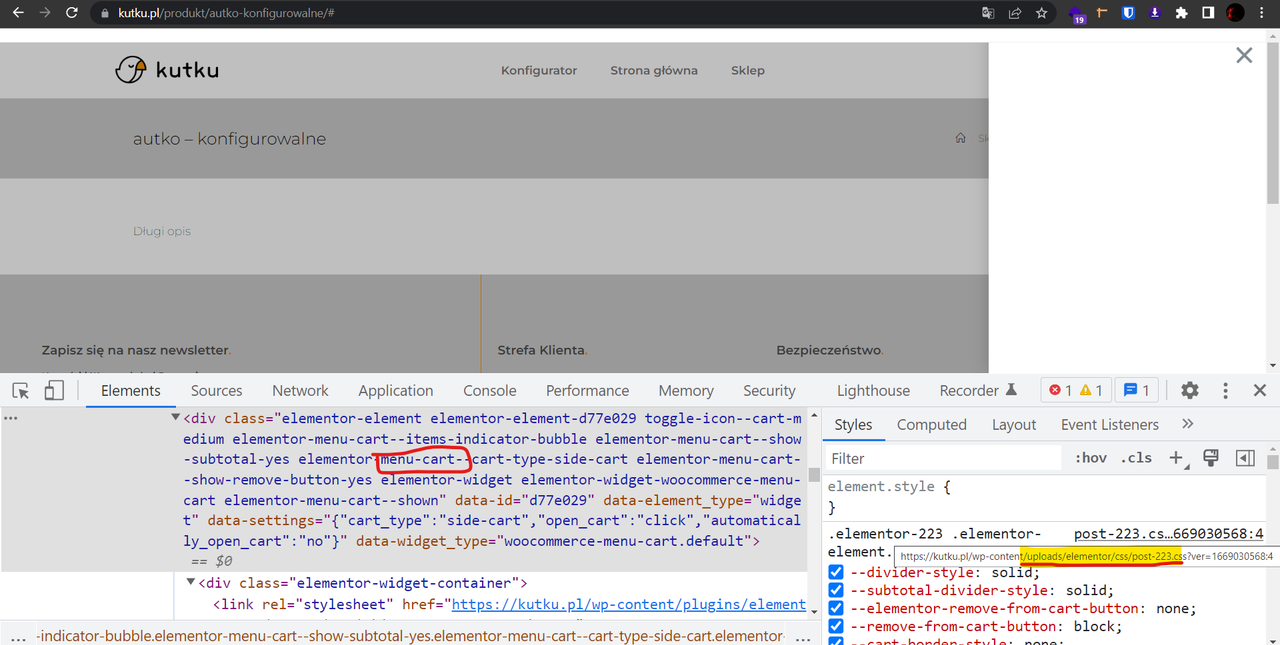Screen dimensions: 1280x645
Task: Open the Lighthouse tab
Action: 873,390
